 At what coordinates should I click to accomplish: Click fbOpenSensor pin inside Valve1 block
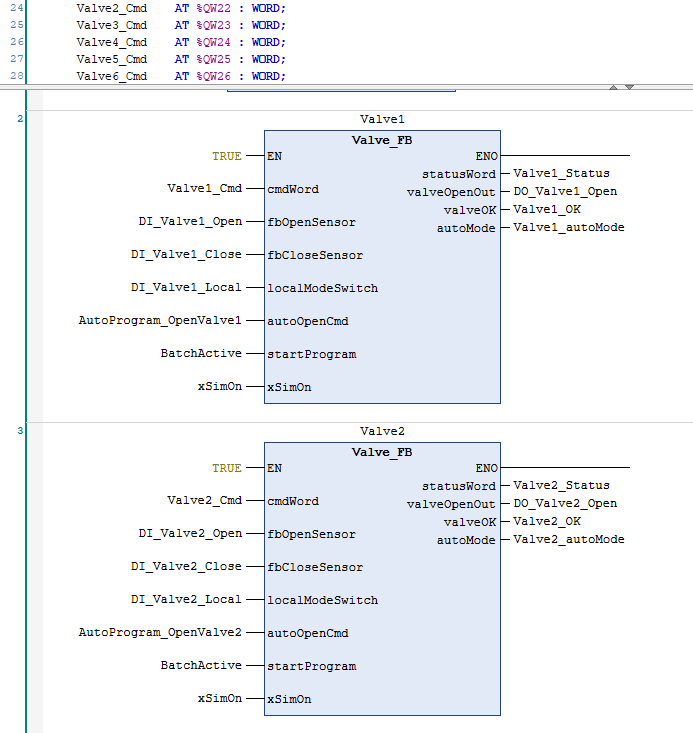point(311,222)
